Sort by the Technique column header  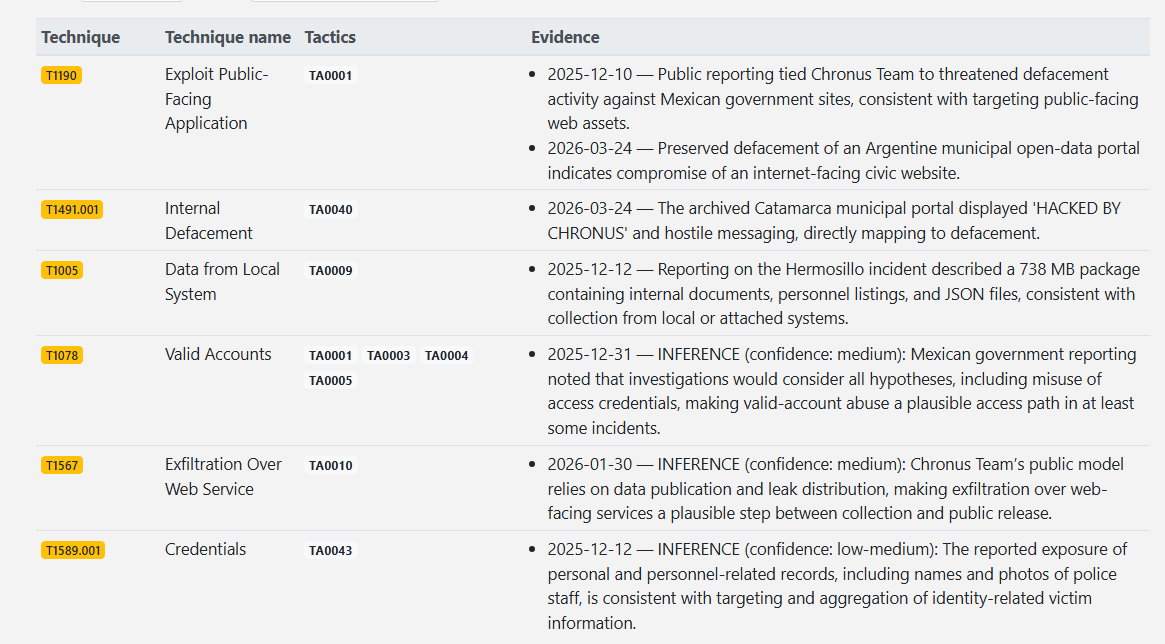pos(80,37)
